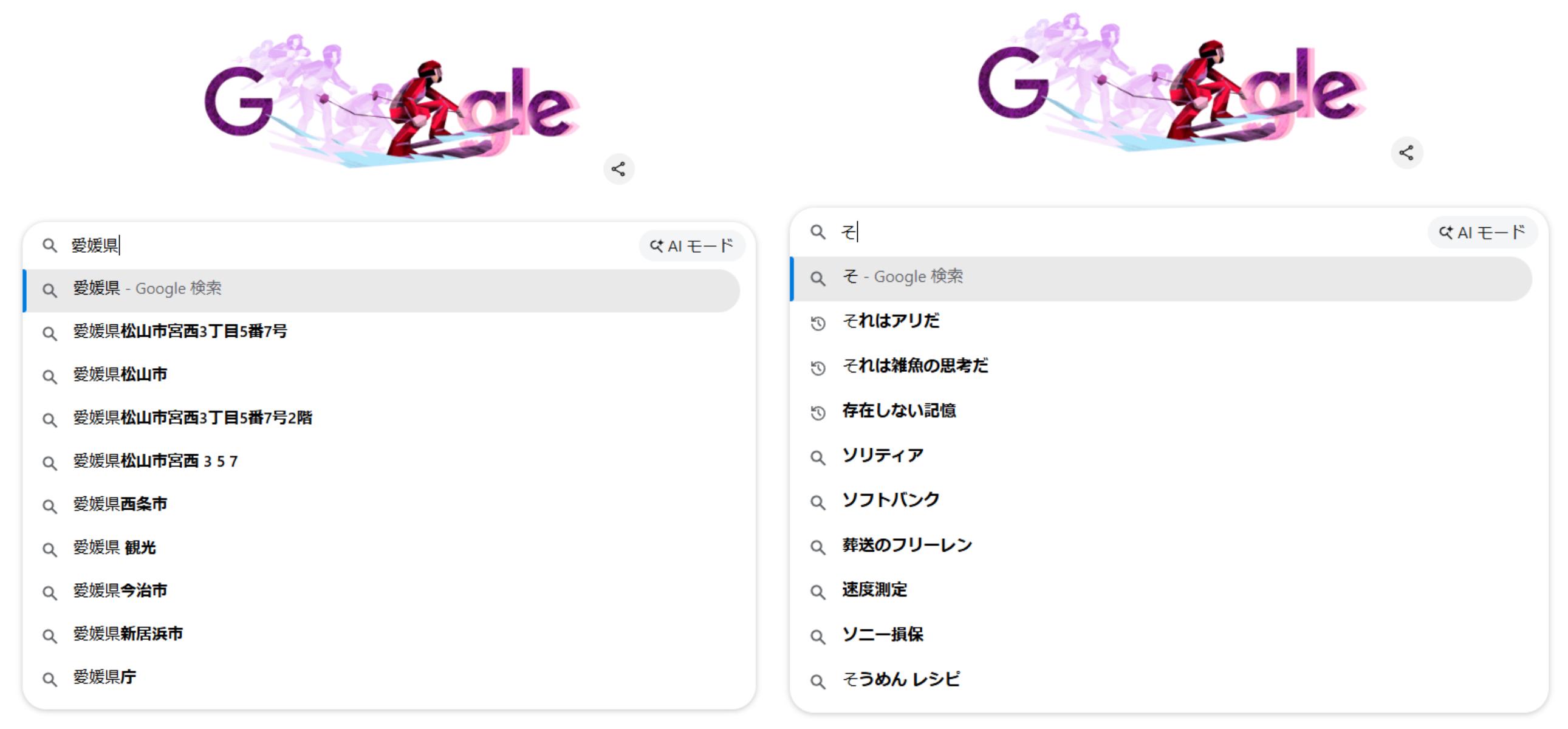The image size is (1568, 729).
Task: Click magnifier icon in left search field
Action: [x=49, y=246]
